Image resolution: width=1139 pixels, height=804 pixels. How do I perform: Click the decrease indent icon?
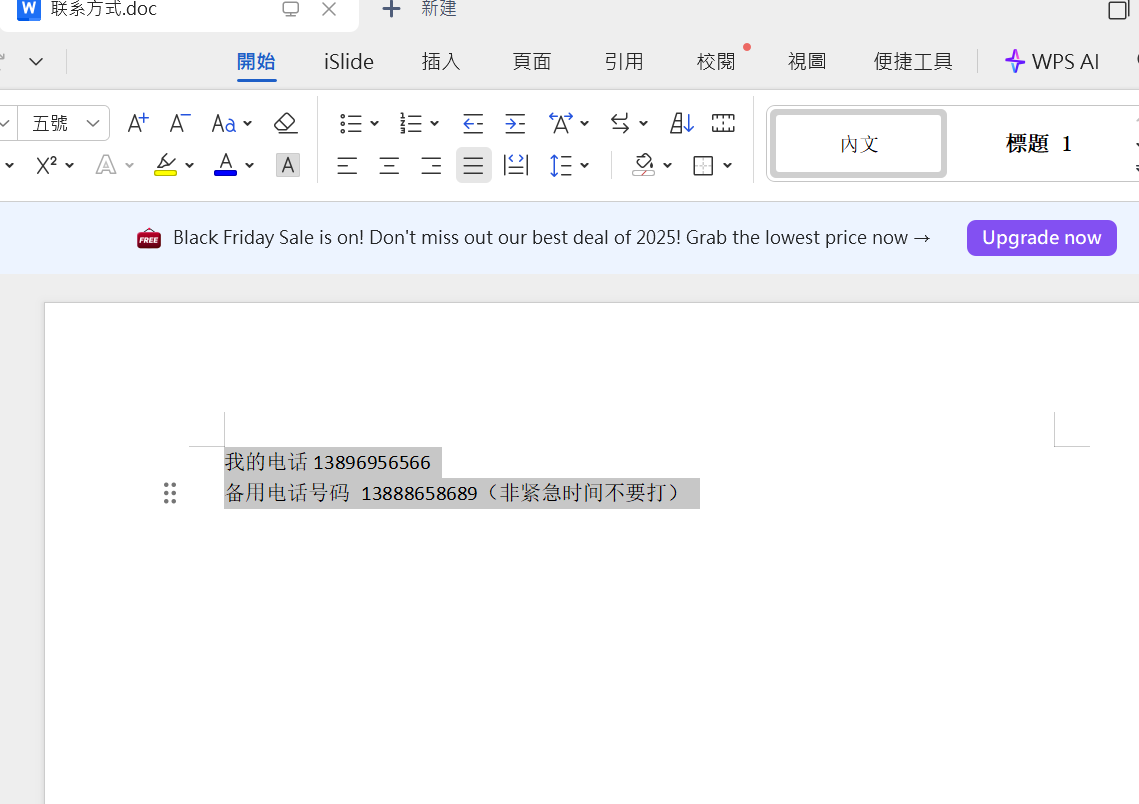pyautogui.click(x=473, y=122)
